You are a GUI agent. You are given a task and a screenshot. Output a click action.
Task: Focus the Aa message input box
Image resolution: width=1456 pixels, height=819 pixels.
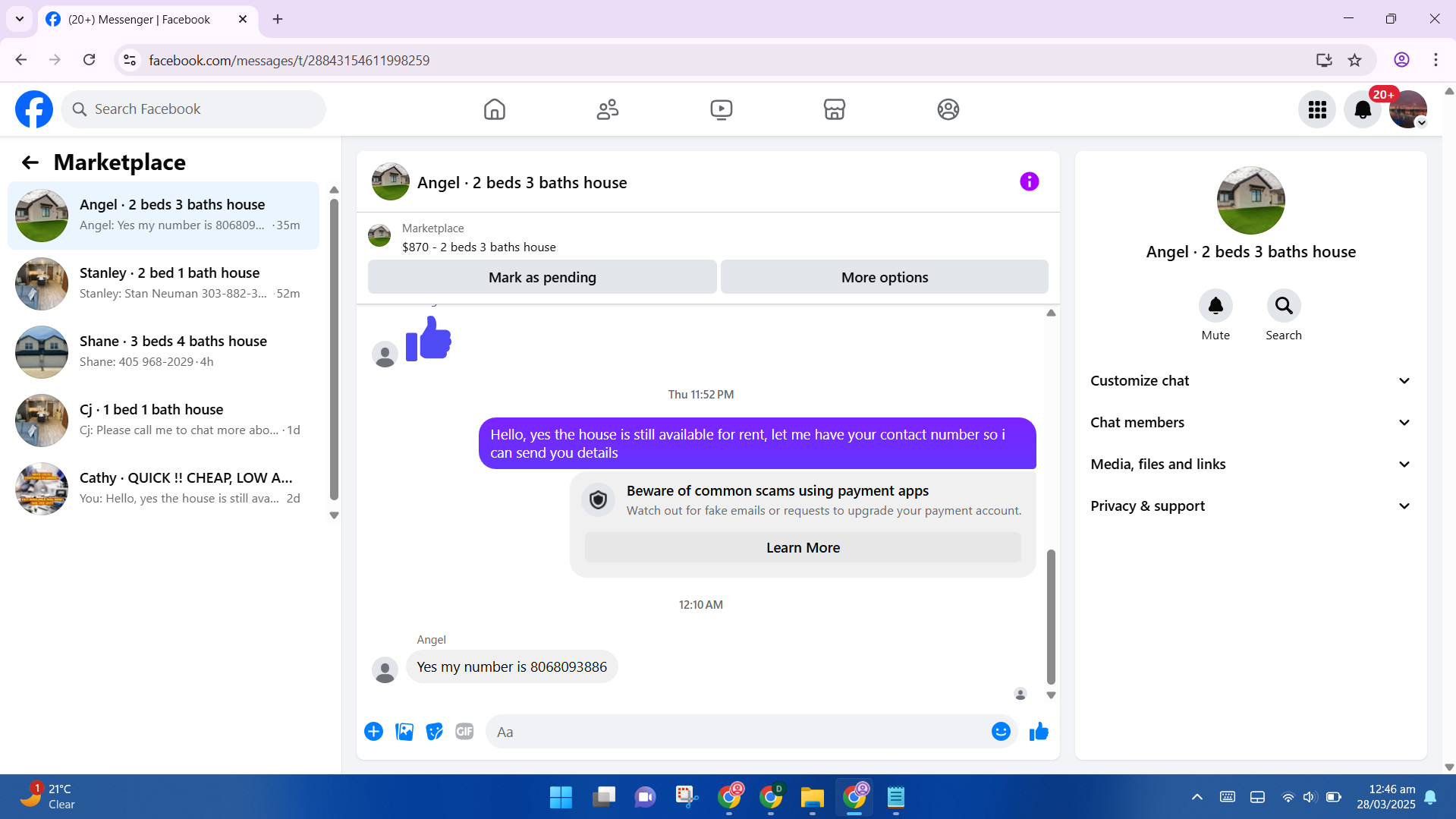tap(740, 732)
